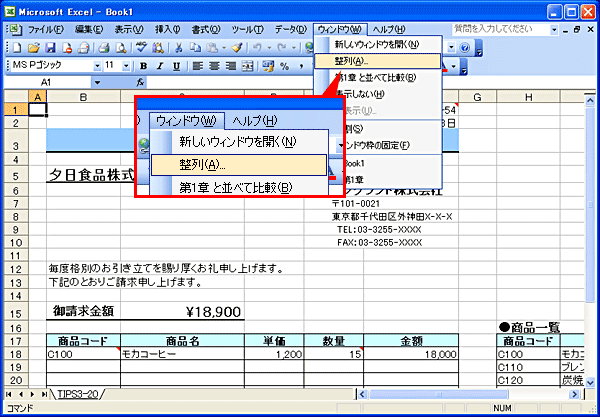
Task: Open the 挿入(I) menu
Action: point(168,29)
